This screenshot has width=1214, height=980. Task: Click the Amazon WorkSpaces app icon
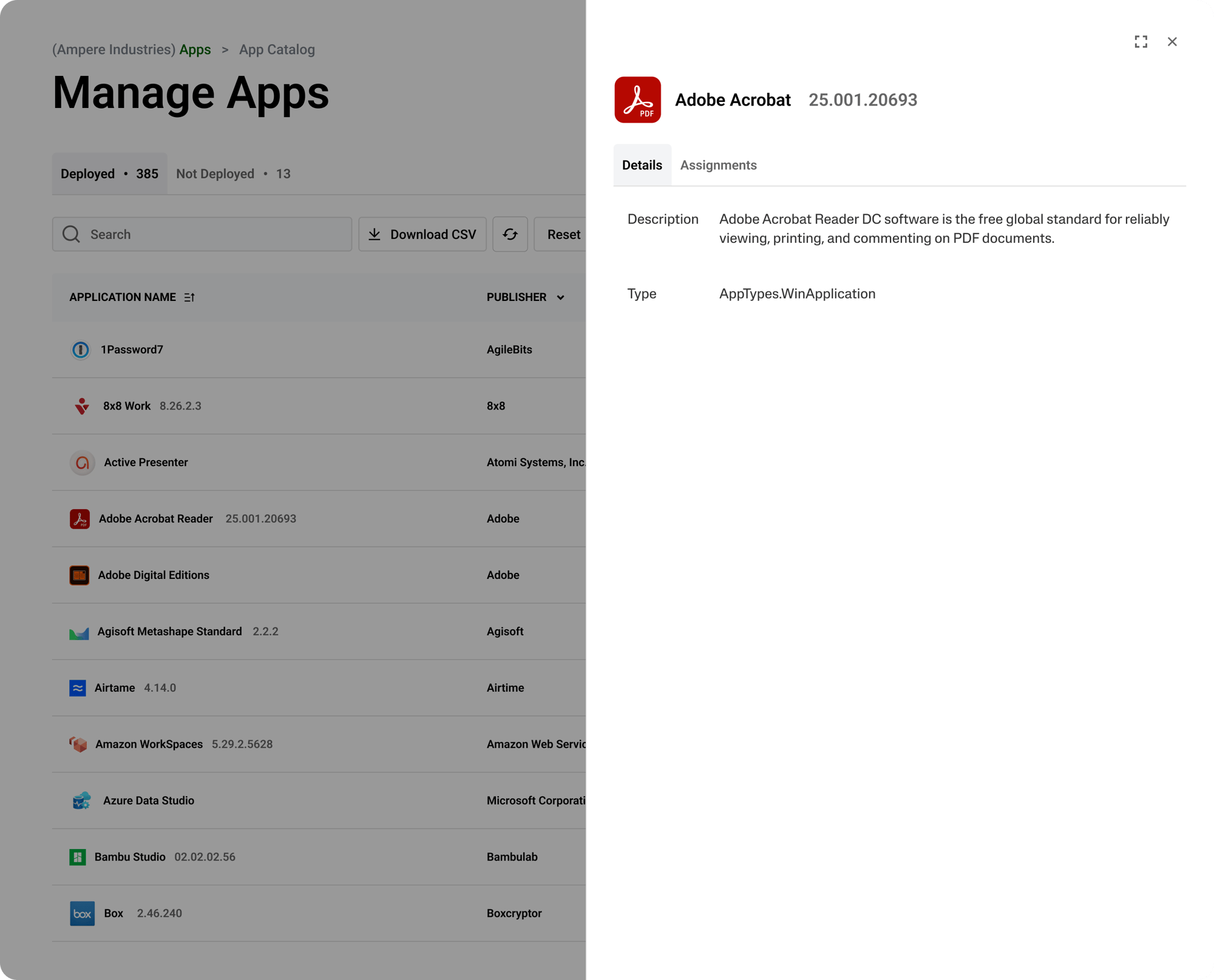pos(78,744)
